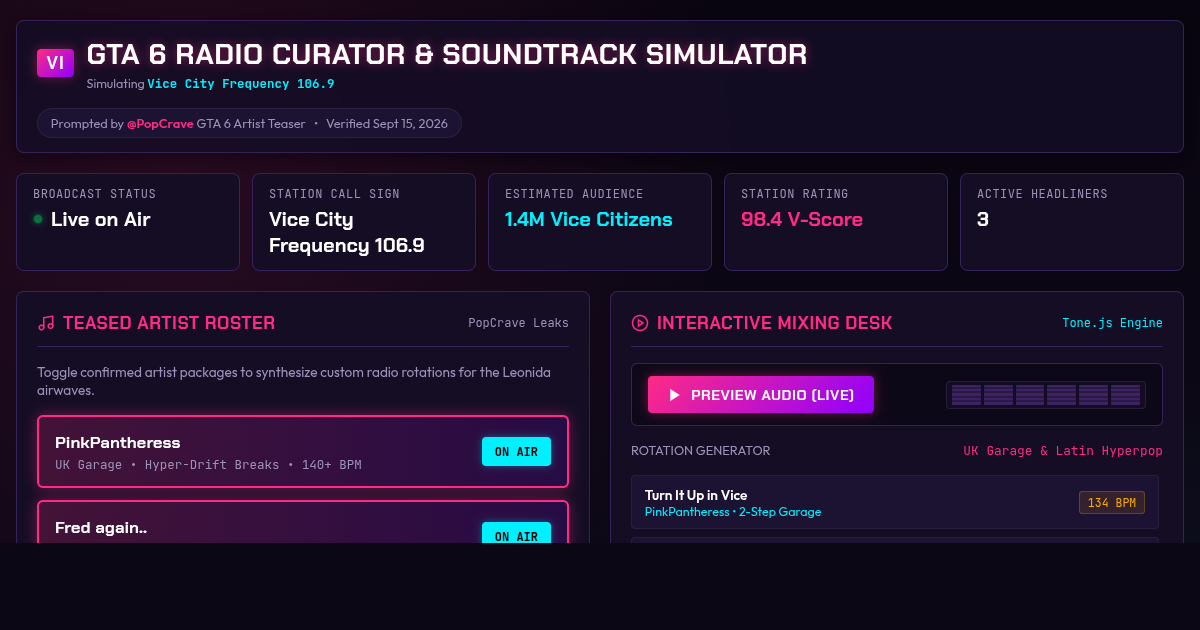The height and width of the screenshot is (630, 1200).
Task: Click the UK Garage Hyper-Drift Breaks description
Action: [x=208, y=465]
